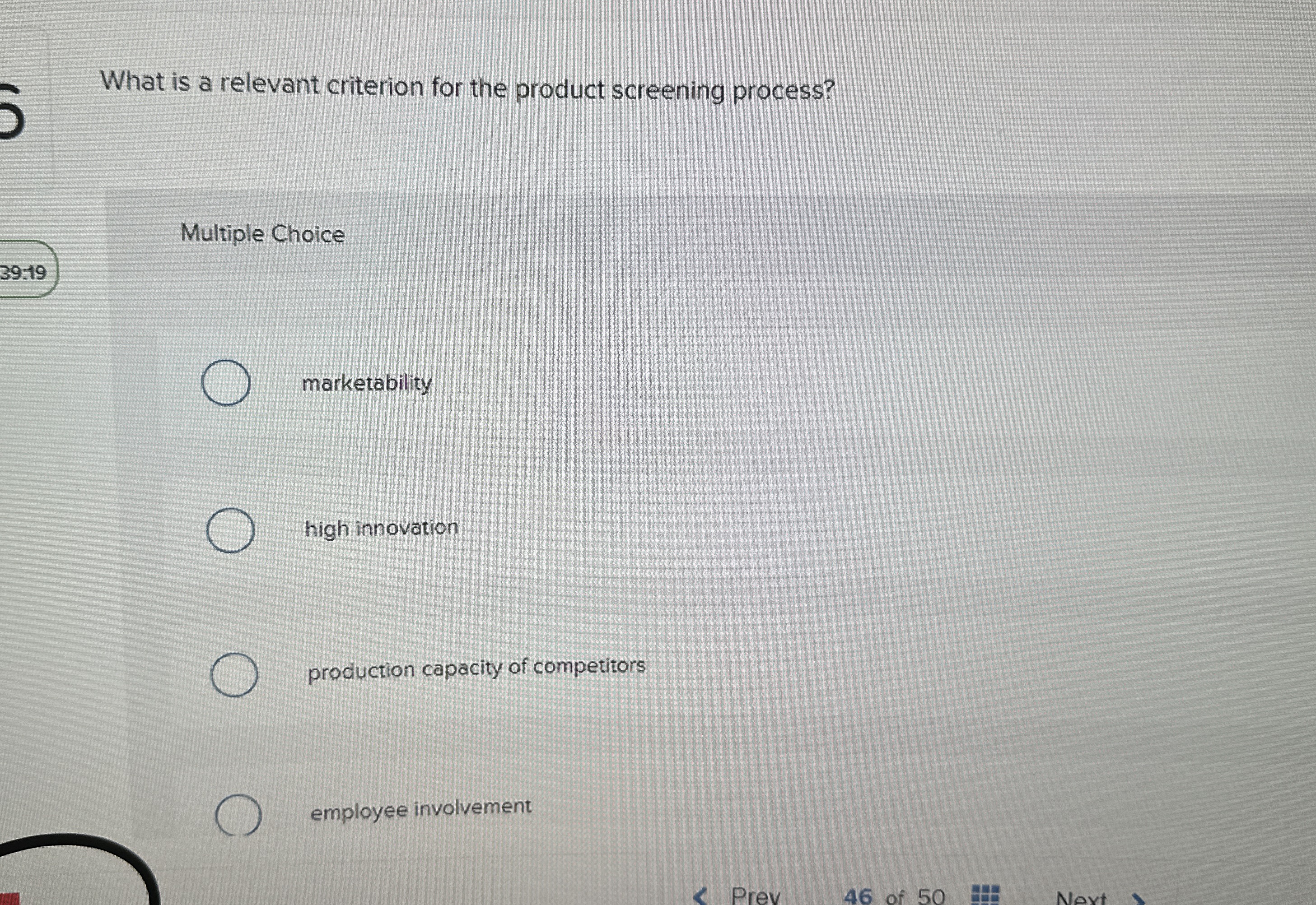
Task: Click the production capacity of competitors answer text
Action: pos(477,668)
